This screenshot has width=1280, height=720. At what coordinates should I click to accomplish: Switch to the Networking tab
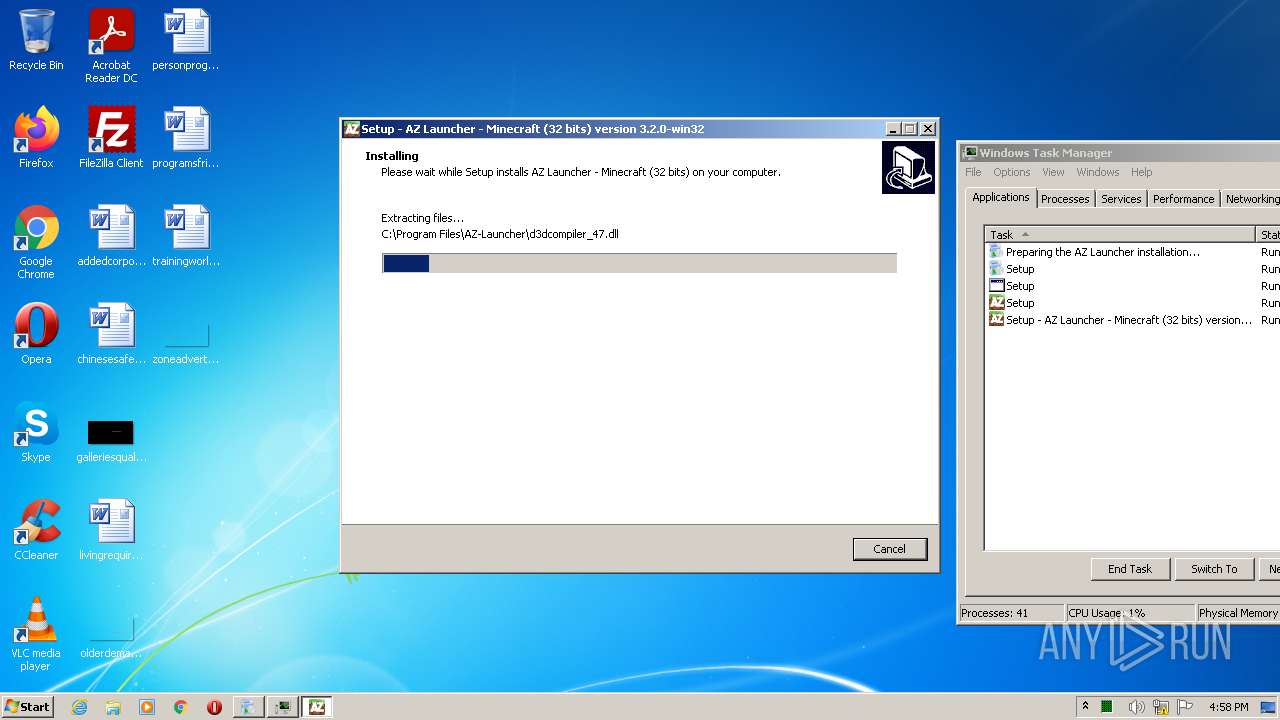pyautogui.click(x=1251, y=199)
